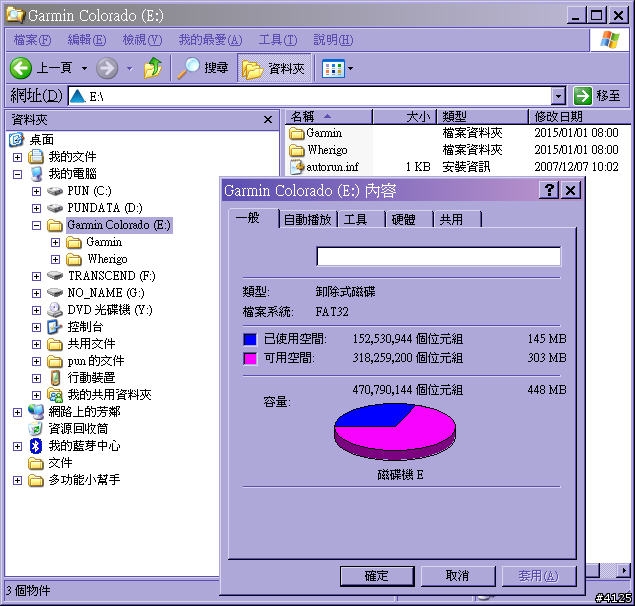Open 資源回收筒 recycle bin icon
Viewport: 635px width, 606px height.
(36, 429)
